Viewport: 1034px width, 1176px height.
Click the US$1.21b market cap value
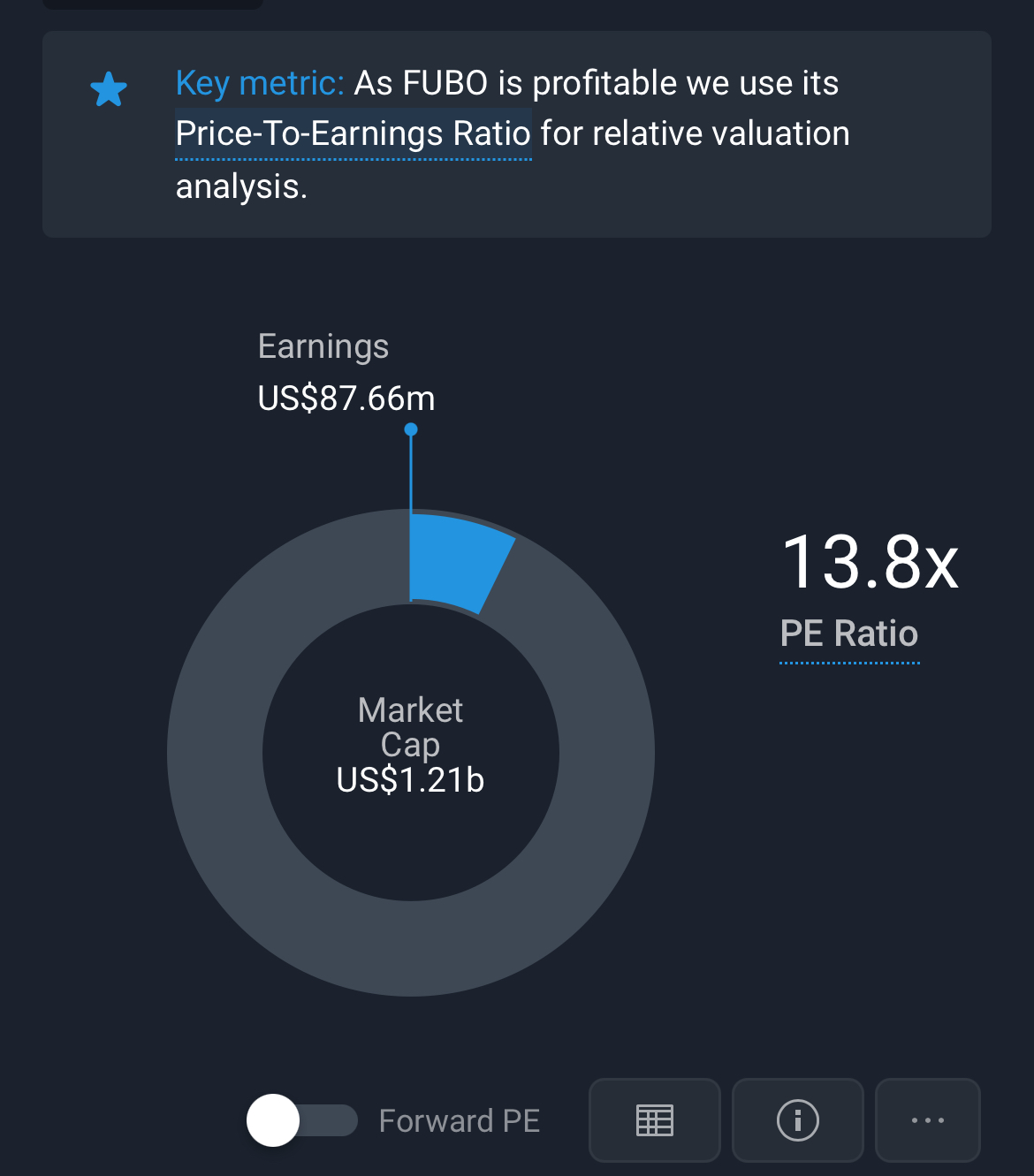(410, 780)
